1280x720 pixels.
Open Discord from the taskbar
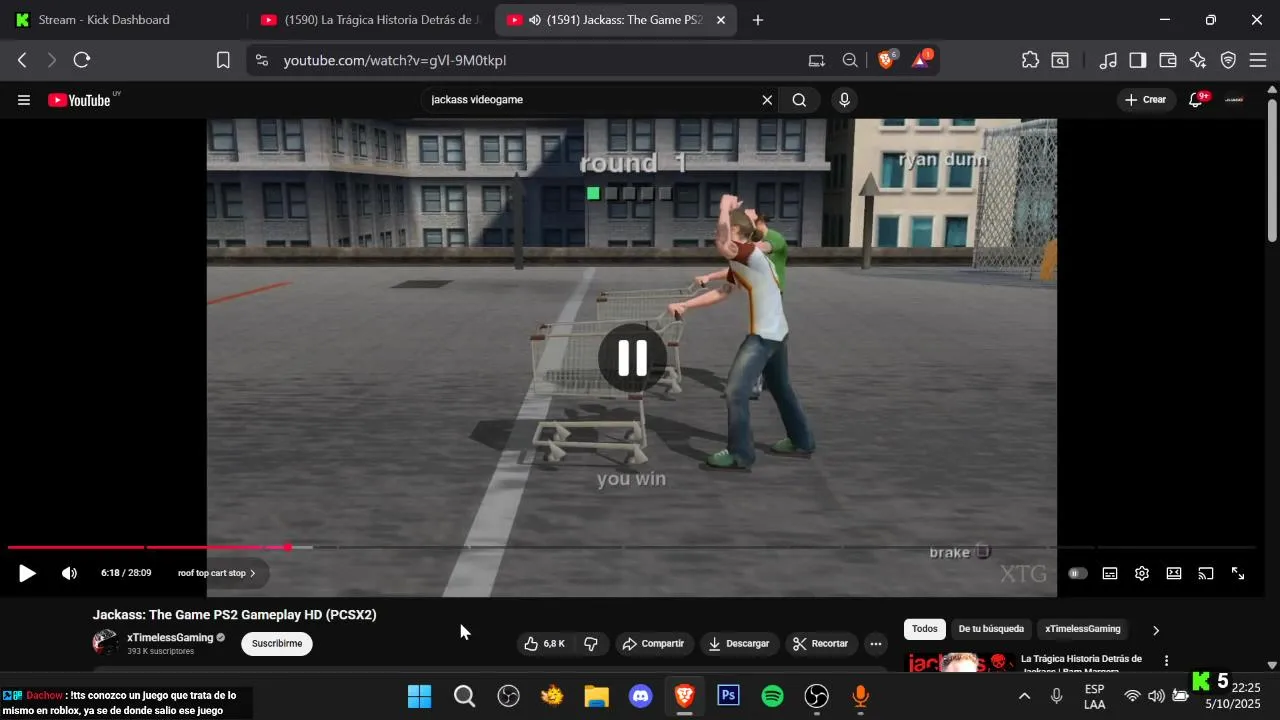[x=641, y=696]
